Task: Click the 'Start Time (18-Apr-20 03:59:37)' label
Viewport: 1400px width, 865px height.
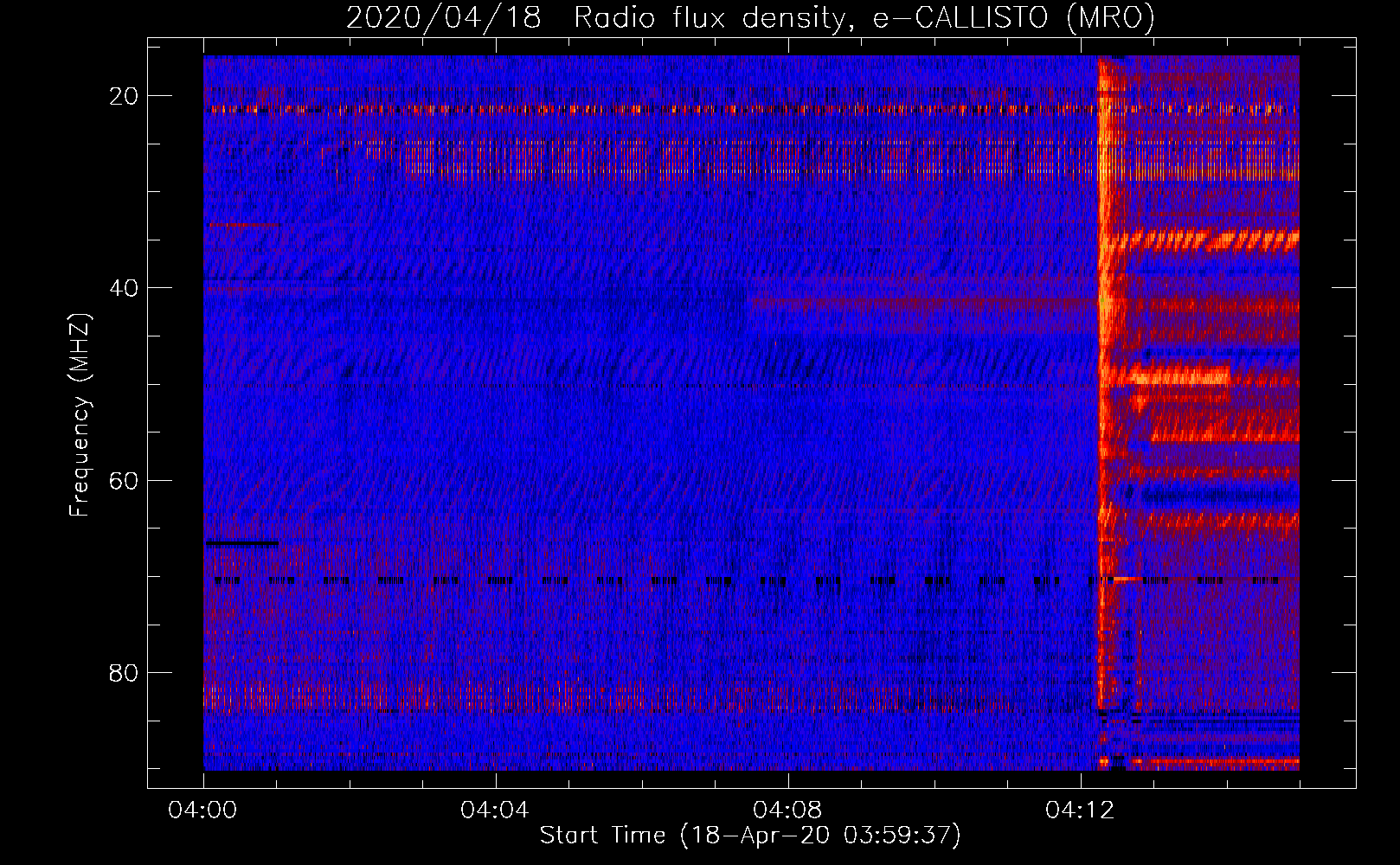Action: click(750, 835)
